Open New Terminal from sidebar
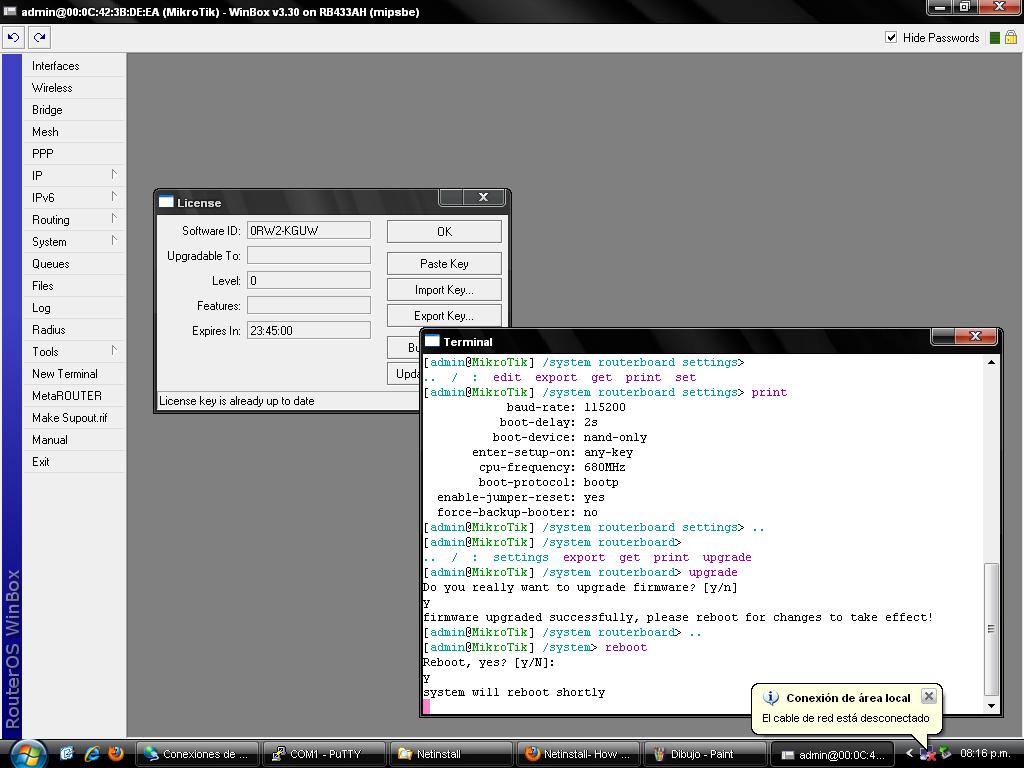 coord(65,374)
